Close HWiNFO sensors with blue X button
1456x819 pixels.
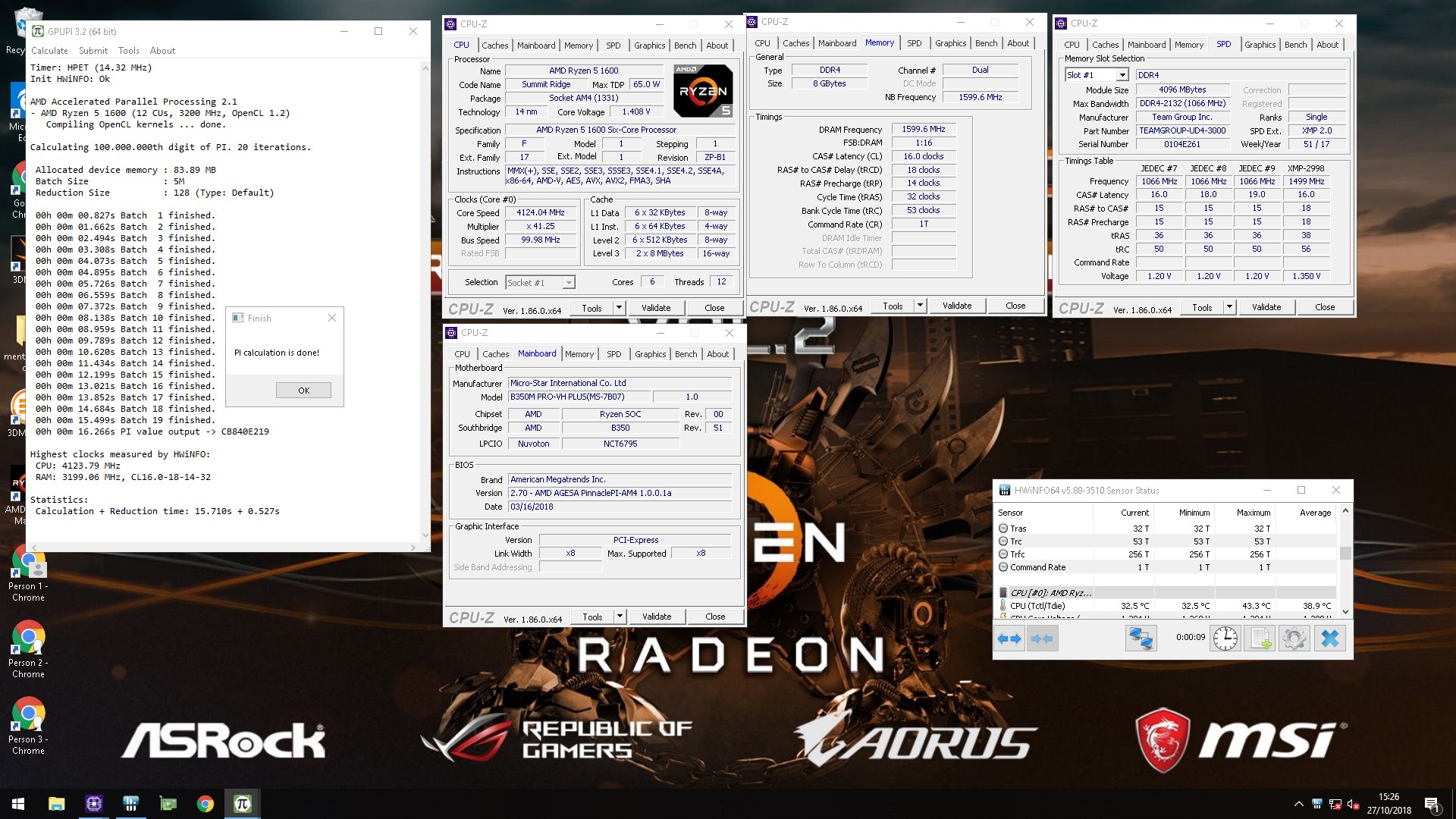pyautogui.click(x=1329, y=639)
